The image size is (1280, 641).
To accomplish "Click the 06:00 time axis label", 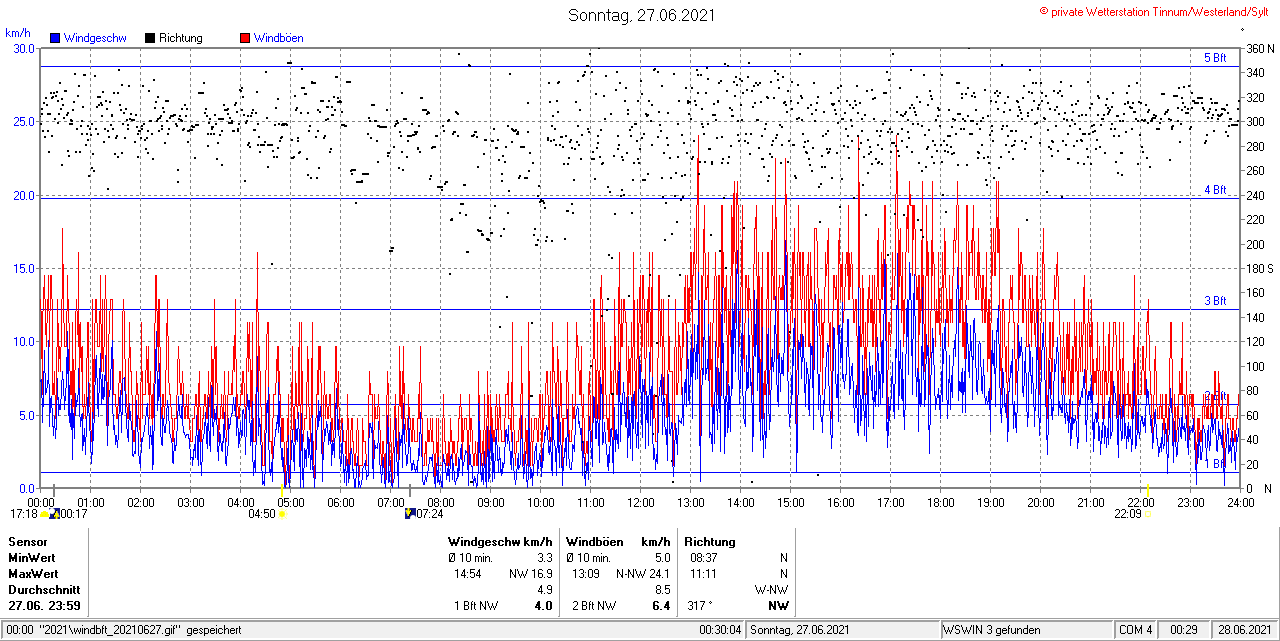I will click(341, 502).
